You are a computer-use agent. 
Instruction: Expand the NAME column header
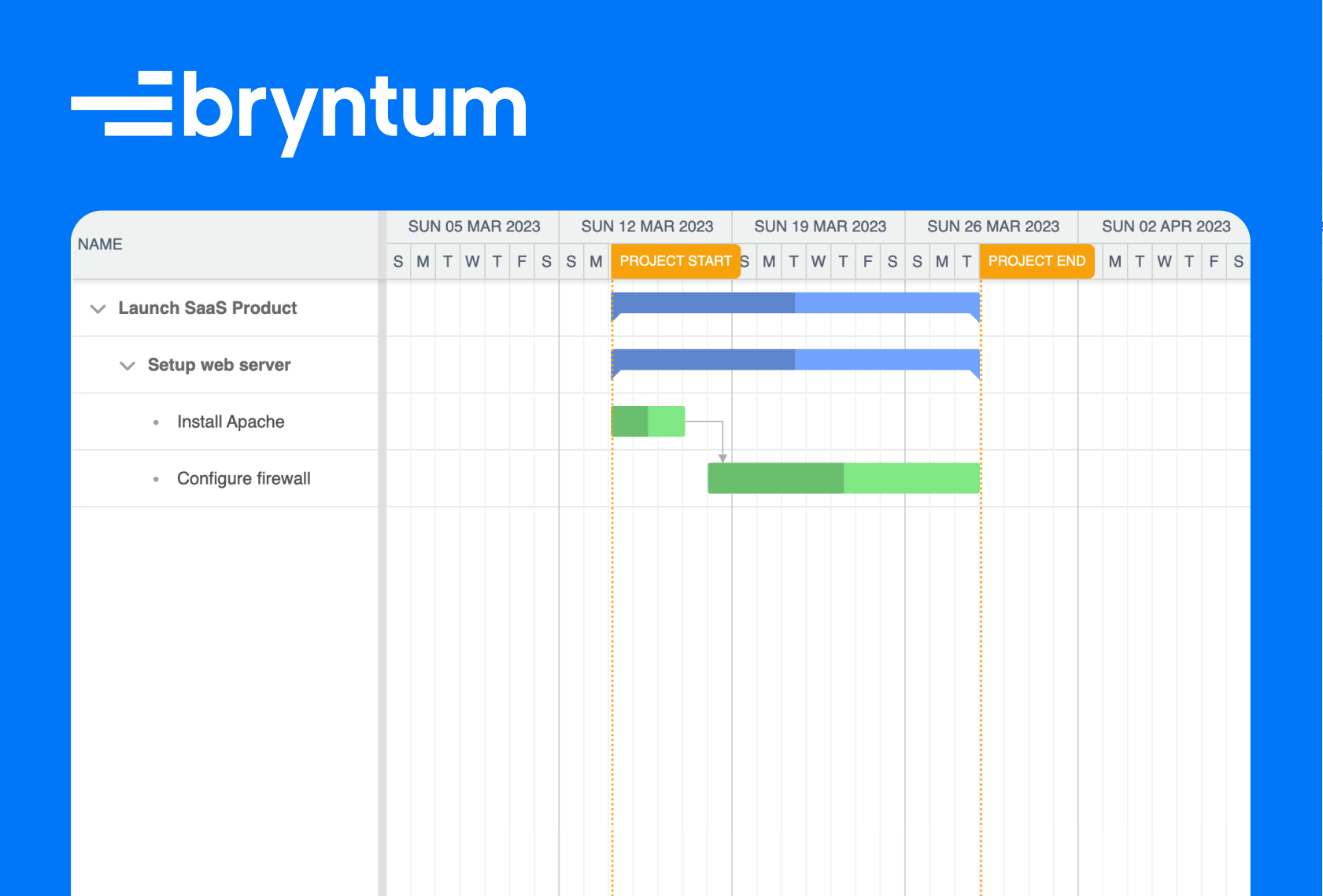[101, 244]
